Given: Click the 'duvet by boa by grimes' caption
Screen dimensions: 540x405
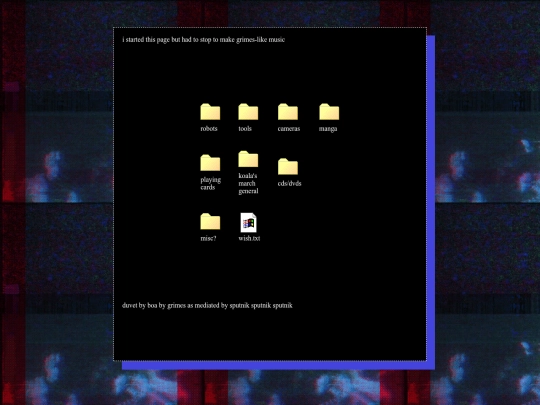Looking at the screenshot, I should 207,305.
